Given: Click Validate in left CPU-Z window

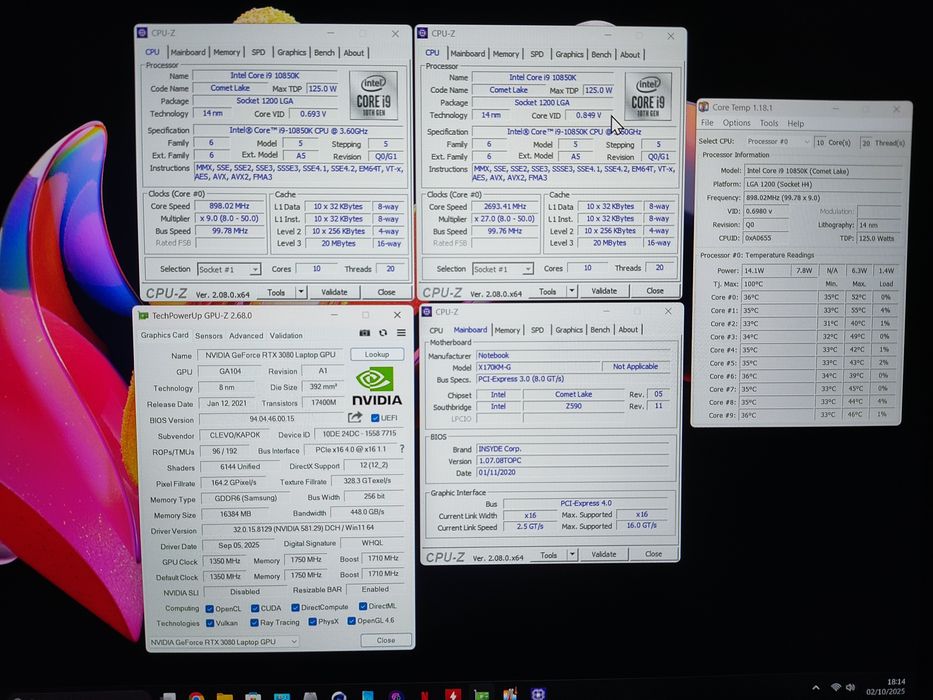Looking at the screenshot, I should 334,292.
